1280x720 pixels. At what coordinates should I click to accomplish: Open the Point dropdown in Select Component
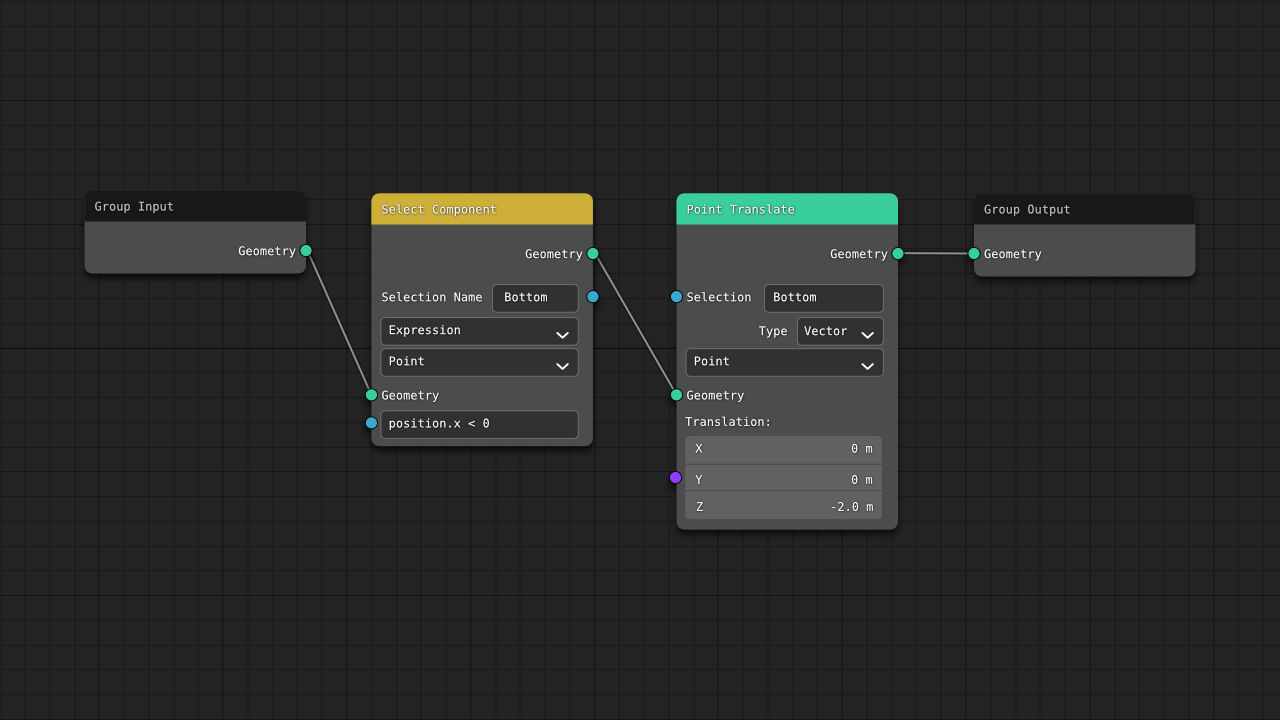click(x=479, y=362)
